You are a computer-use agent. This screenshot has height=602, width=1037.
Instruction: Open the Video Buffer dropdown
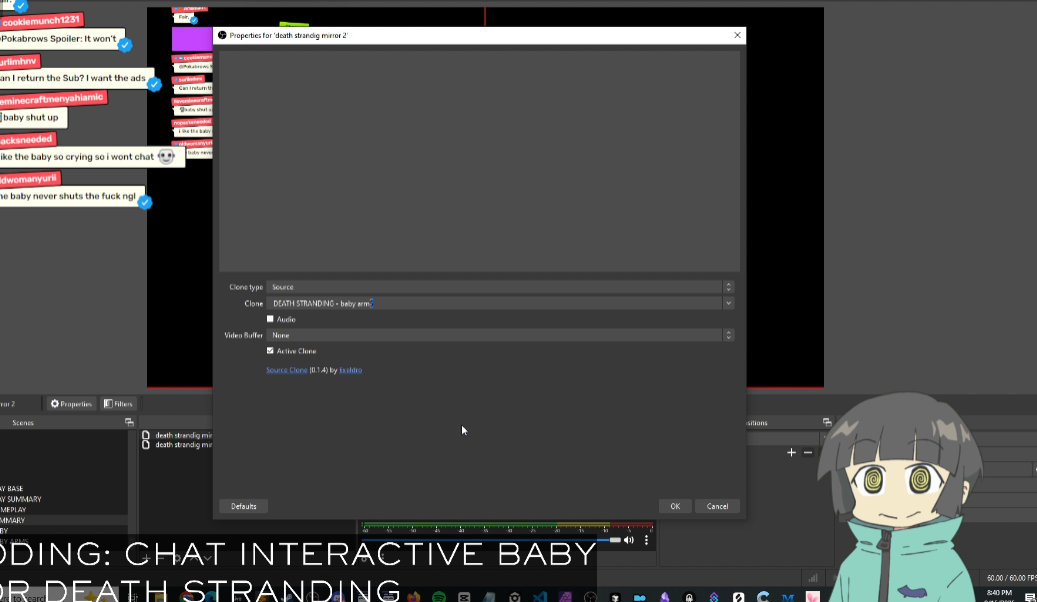pyautogui.click(x=497, y=335)
